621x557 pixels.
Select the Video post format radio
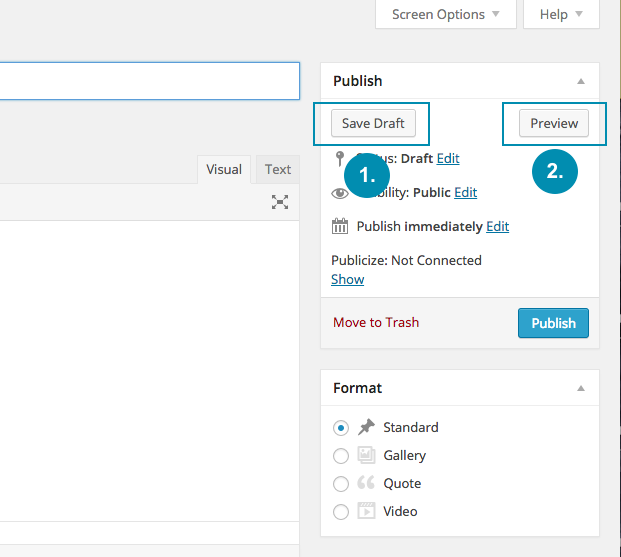341,511
